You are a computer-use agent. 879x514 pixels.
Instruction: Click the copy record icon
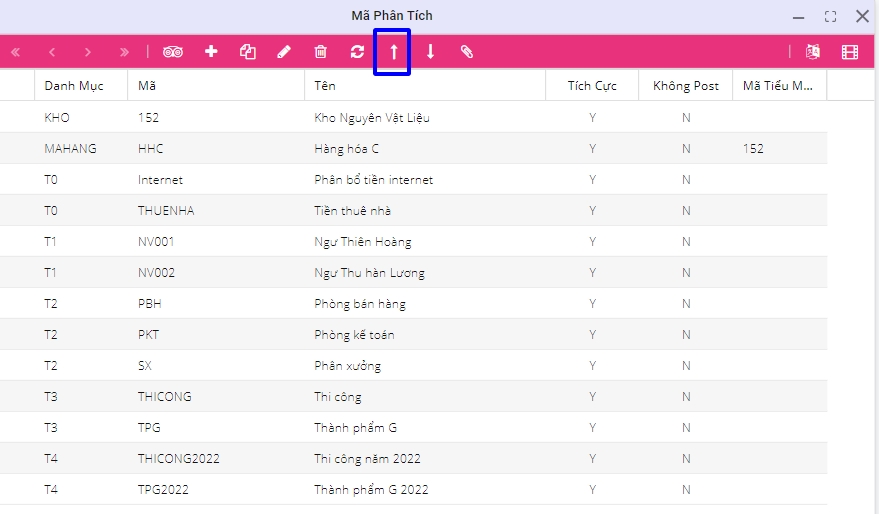[x=248, y=52]
